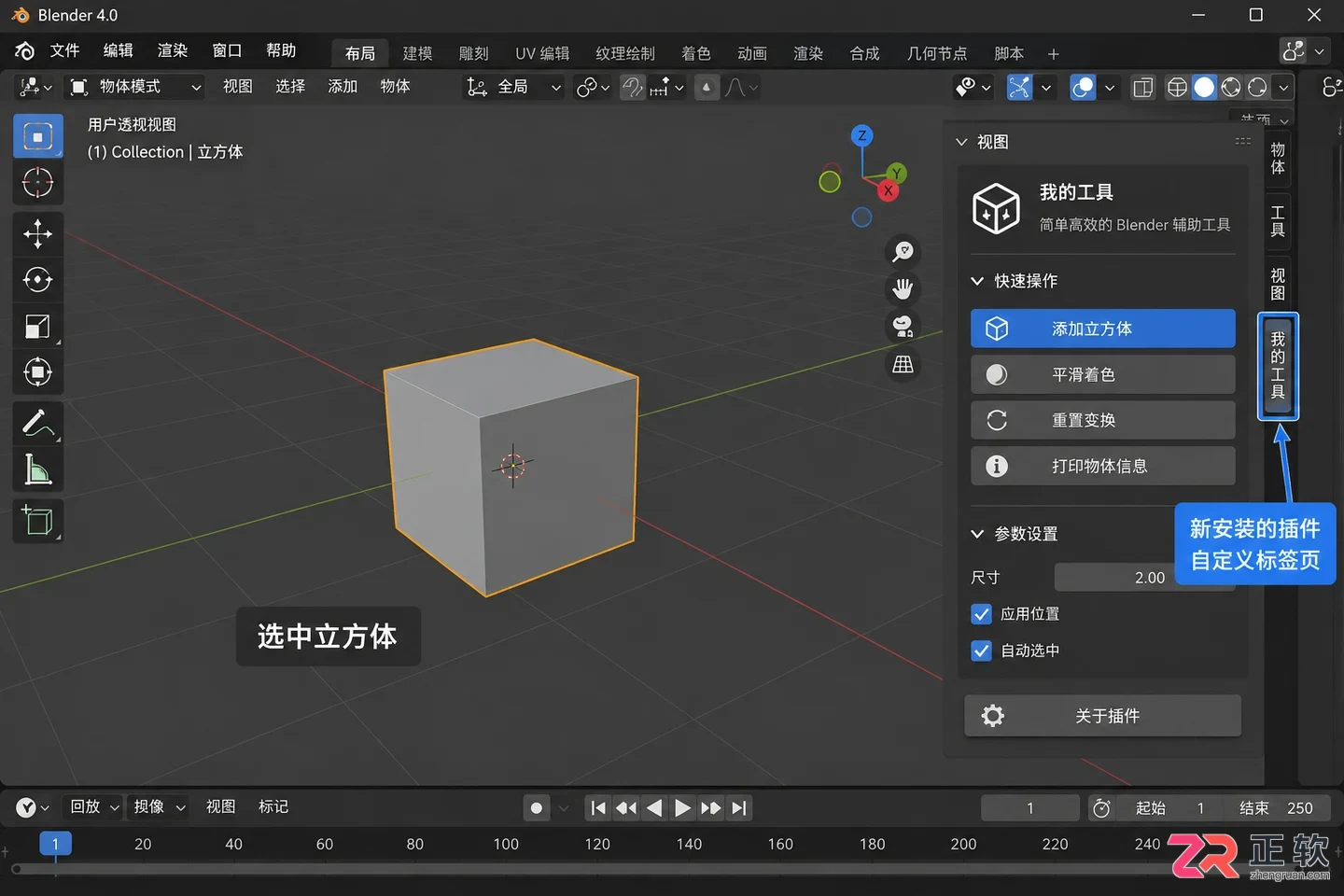This screenshot has width=1344, height=896.
Task: Switch to the 建模 workspace tab
Action: click(417, 53)
